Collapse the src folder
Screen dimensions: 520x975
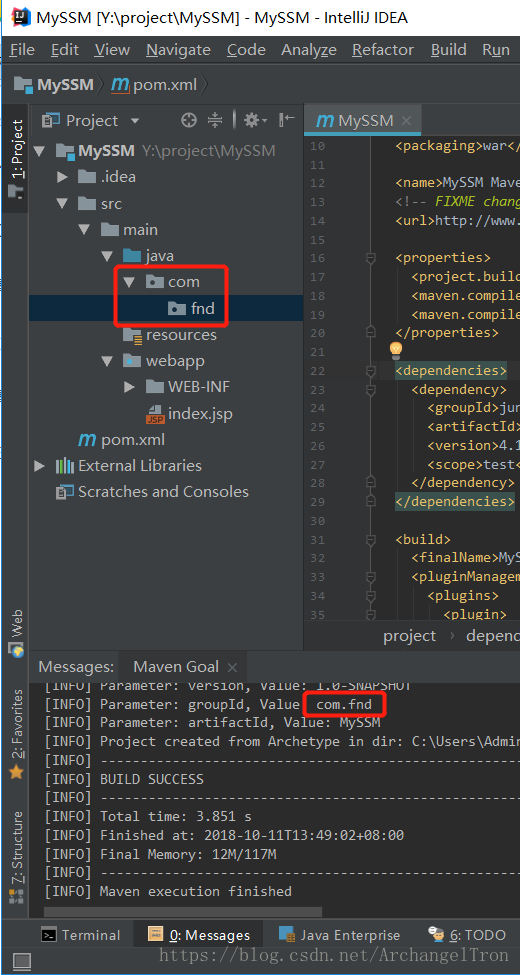(62, 203)
